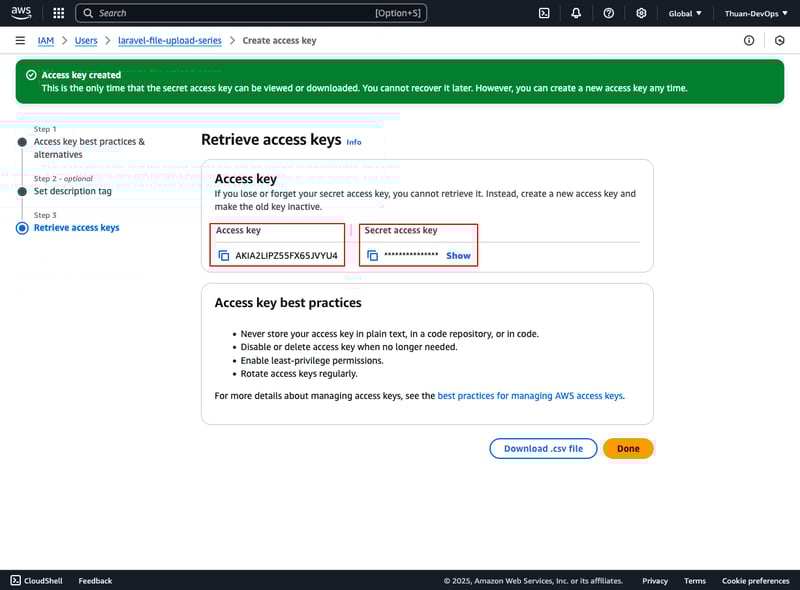Copy the access key ID
The width and height of the screenshot is (800, 590).
[x=224, y=256]
